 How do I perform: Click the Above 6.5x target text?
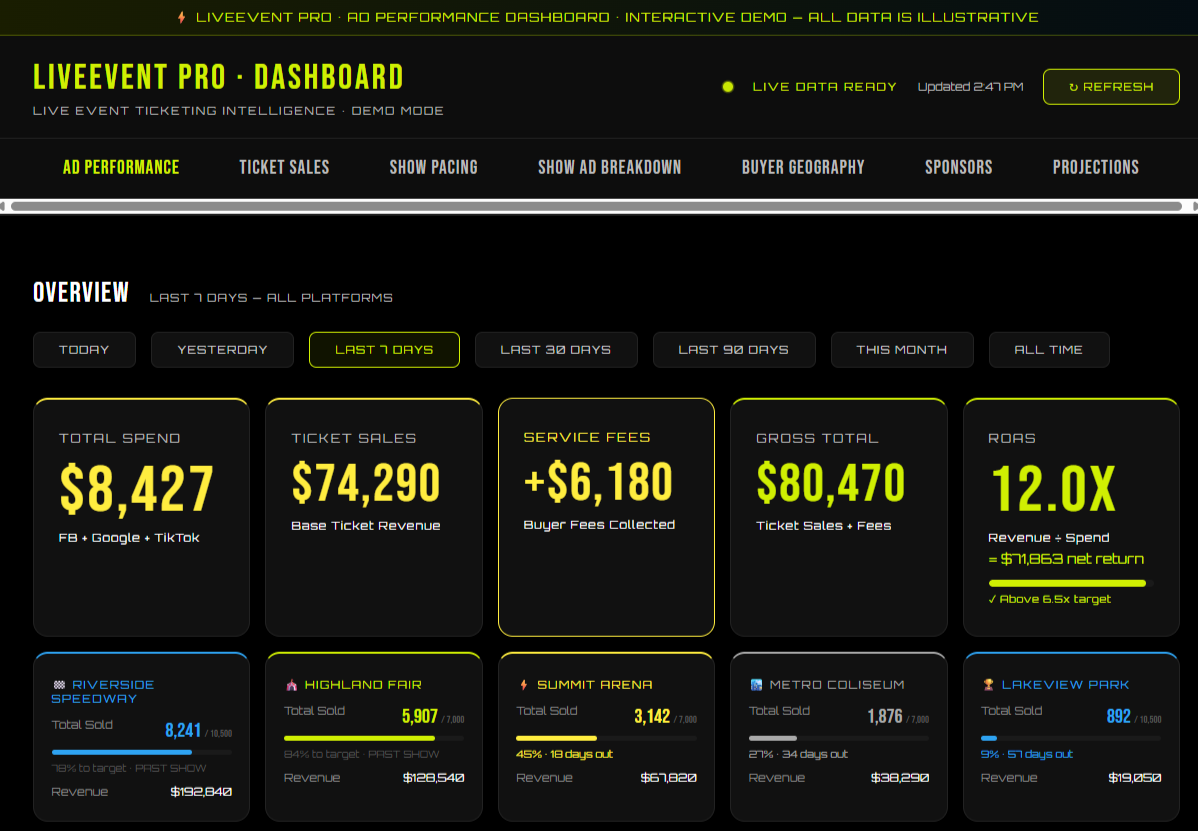coord(1049,600)
